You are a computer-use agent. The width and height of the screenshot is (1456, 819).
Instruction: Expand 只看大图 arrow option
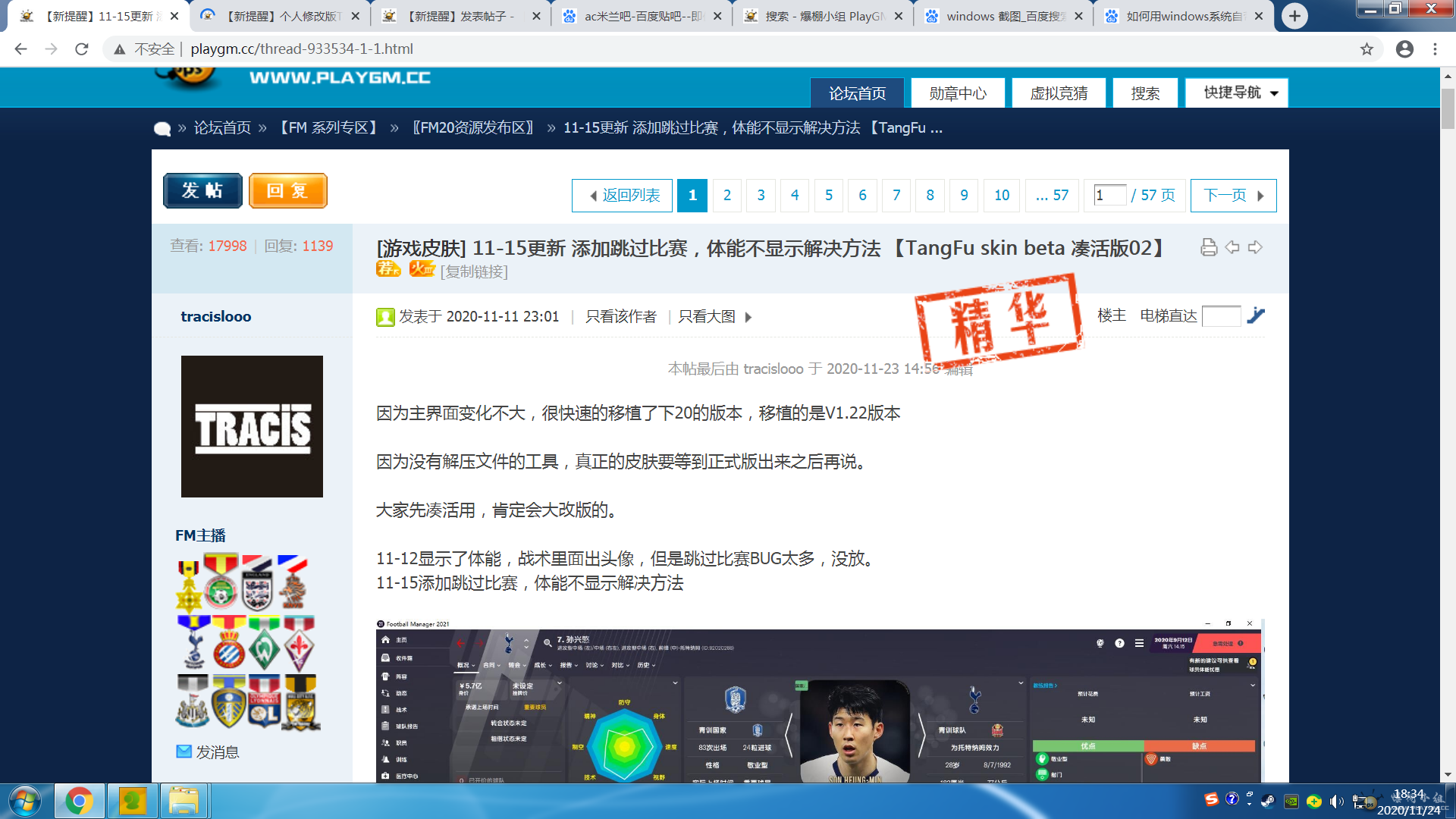pyautogui.click(x=748, y=317)
